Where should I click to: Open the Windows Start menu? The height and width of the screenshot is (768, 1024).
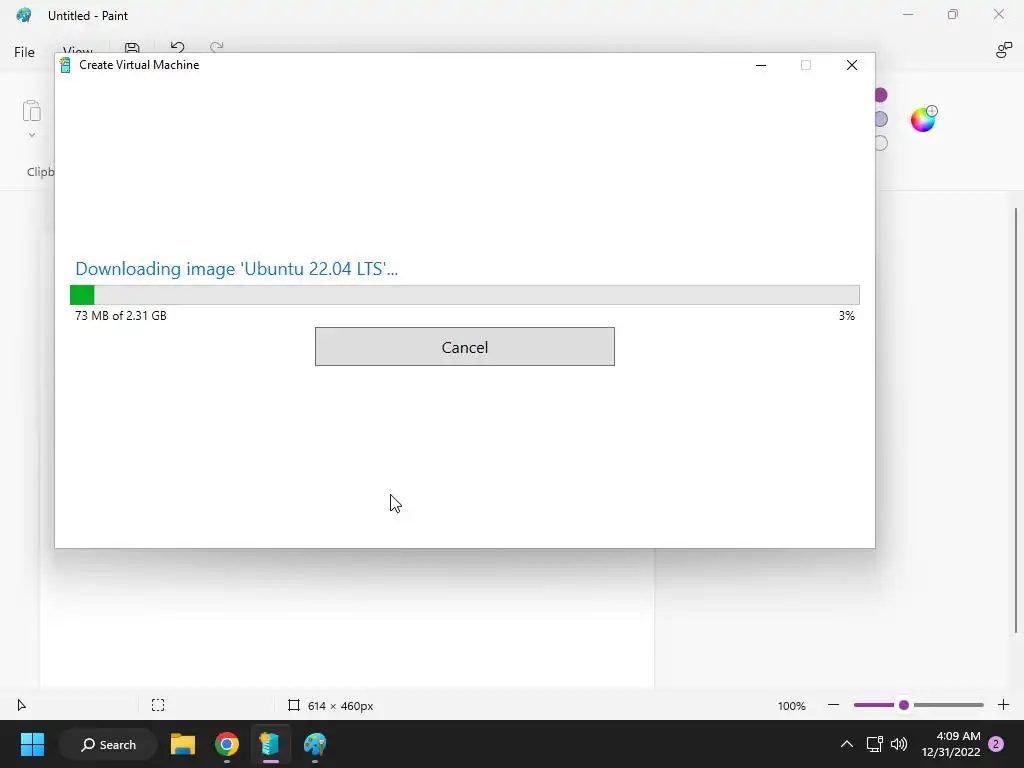coord(32,744)
